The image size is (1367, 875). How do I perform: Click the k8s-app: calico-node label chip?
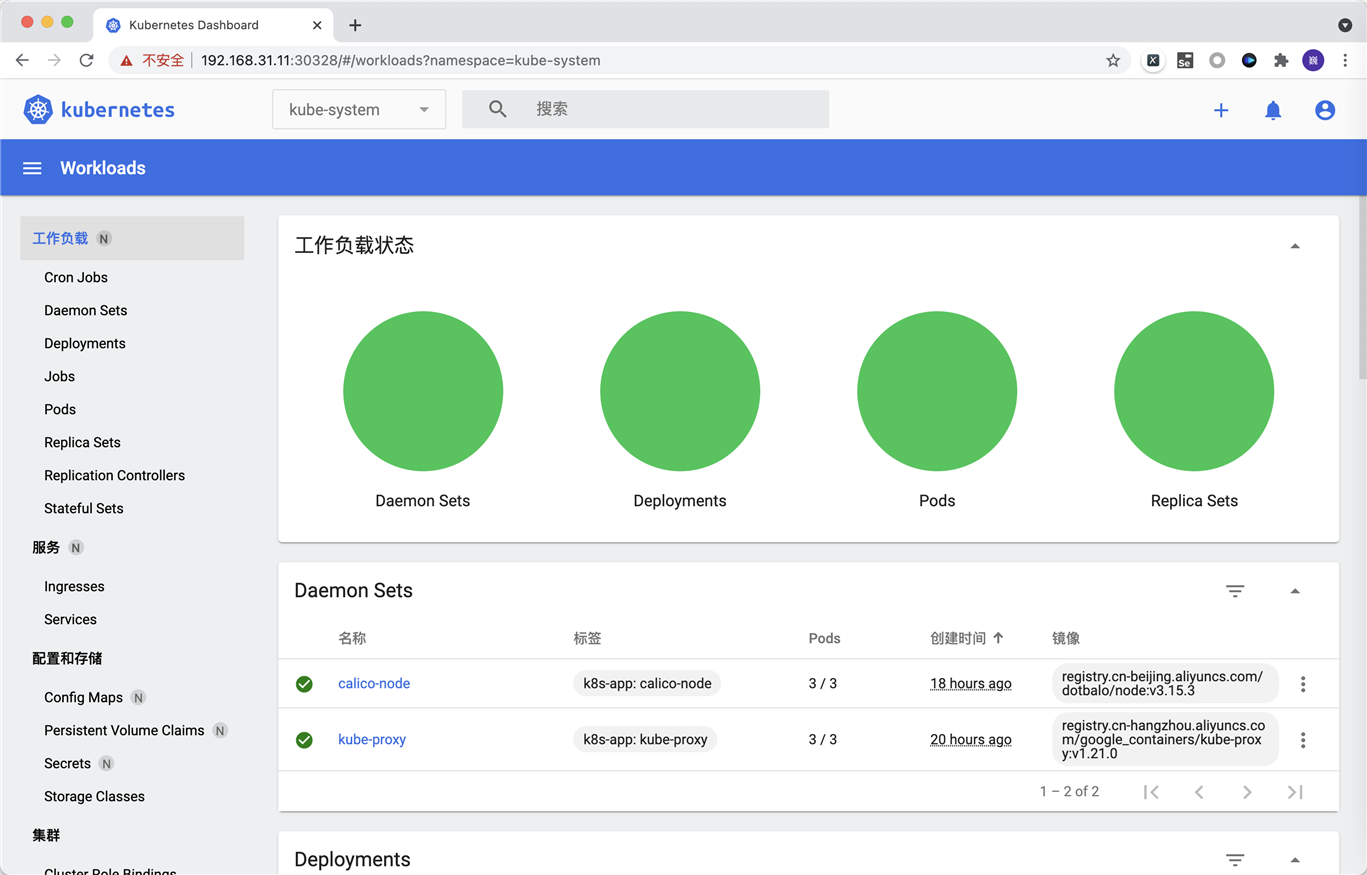point(647,684)
